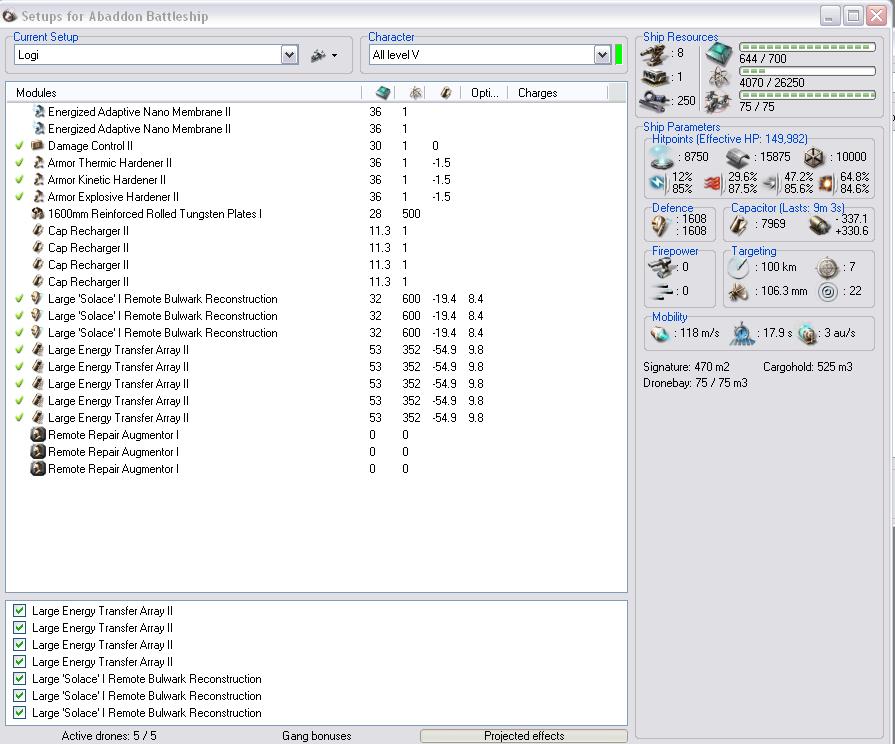Select the first Cap Recharger II row
The height and width of the screenshot is (744, 895).
click(x=316, y=231)
